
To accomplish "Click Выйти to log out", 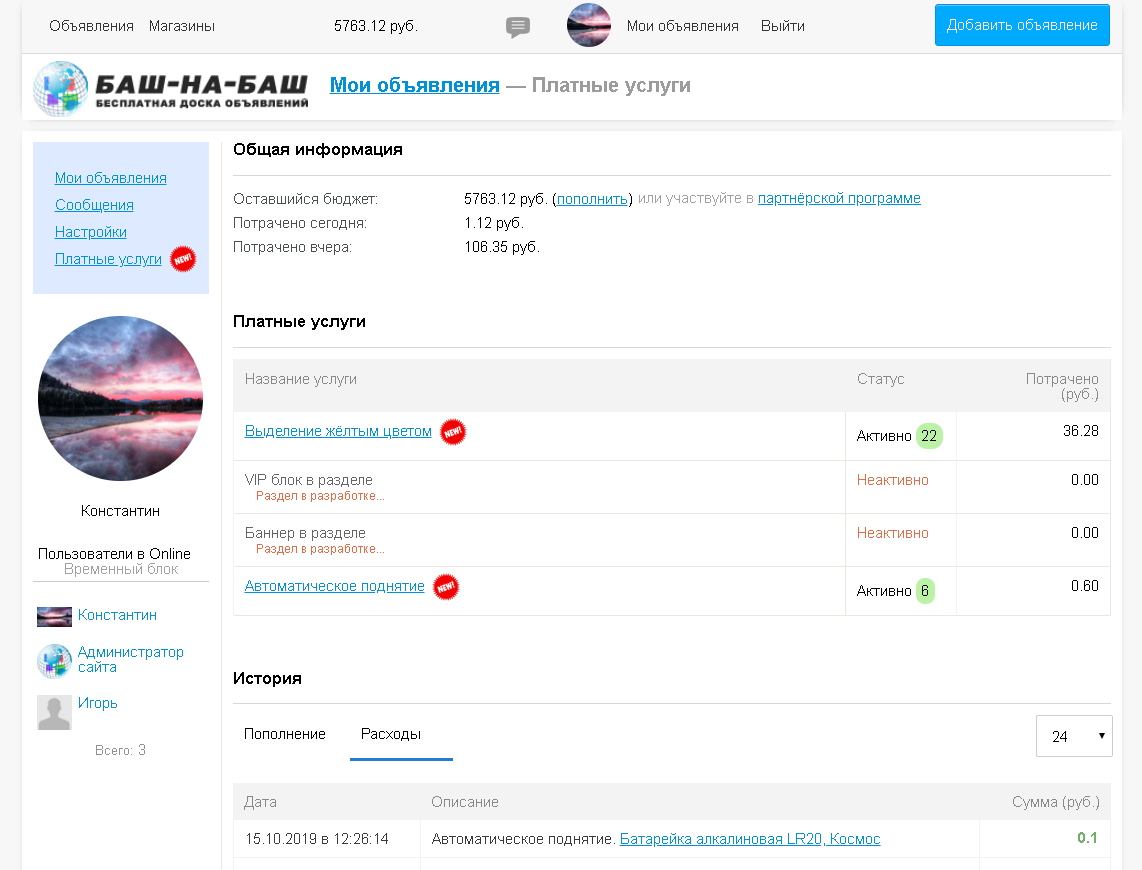I will point(783,26).
